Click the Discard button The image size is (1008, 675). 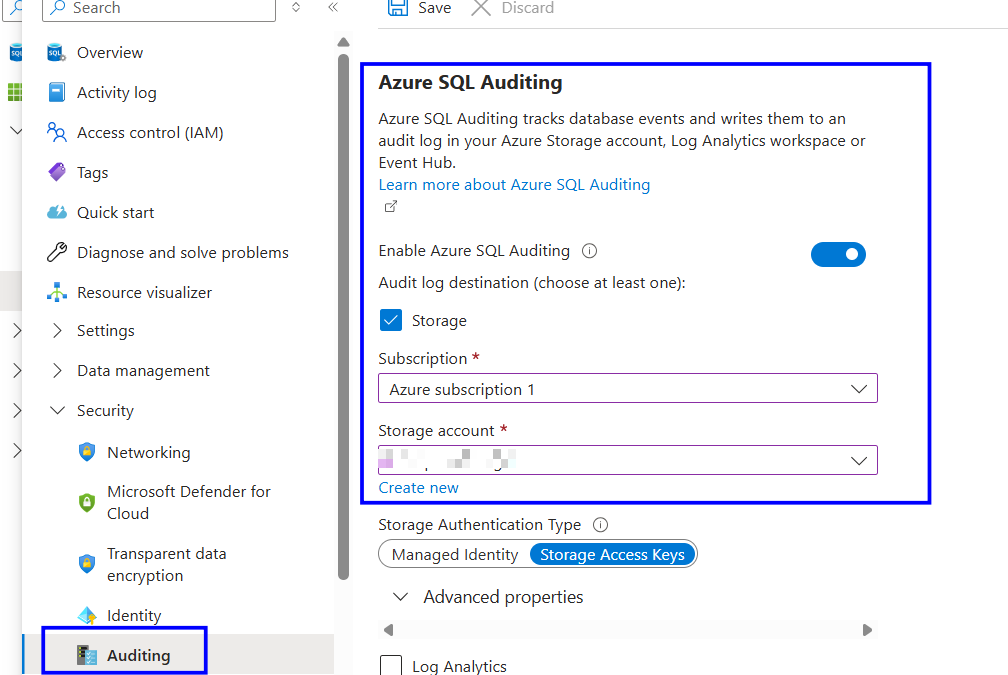tap(512, 8)
